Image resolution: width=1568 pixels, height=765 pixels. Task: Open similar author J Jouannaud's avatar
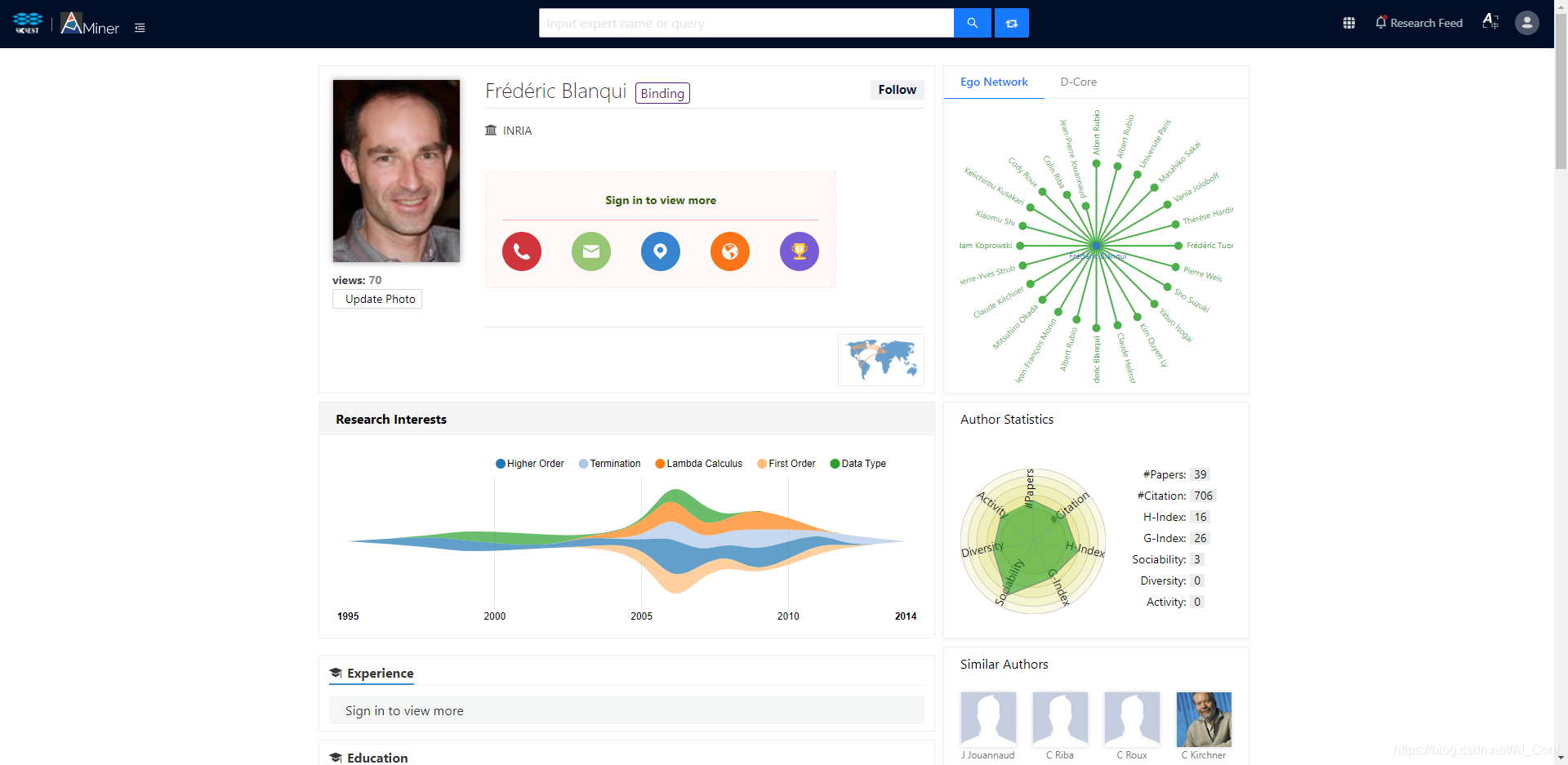tap(988, 719)
